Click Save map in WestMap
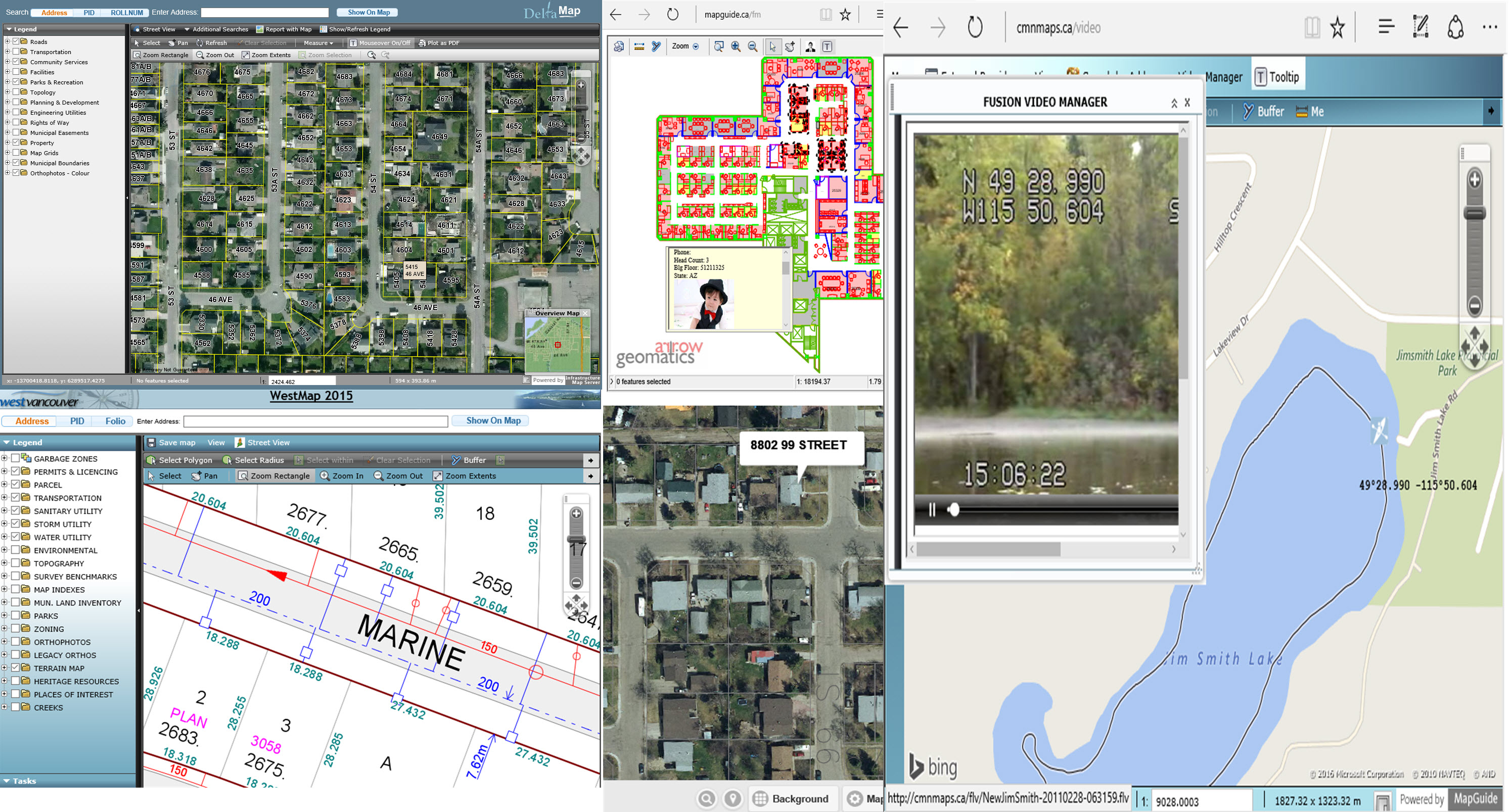Screen dimensions: 1510x812 pos(171,442)
